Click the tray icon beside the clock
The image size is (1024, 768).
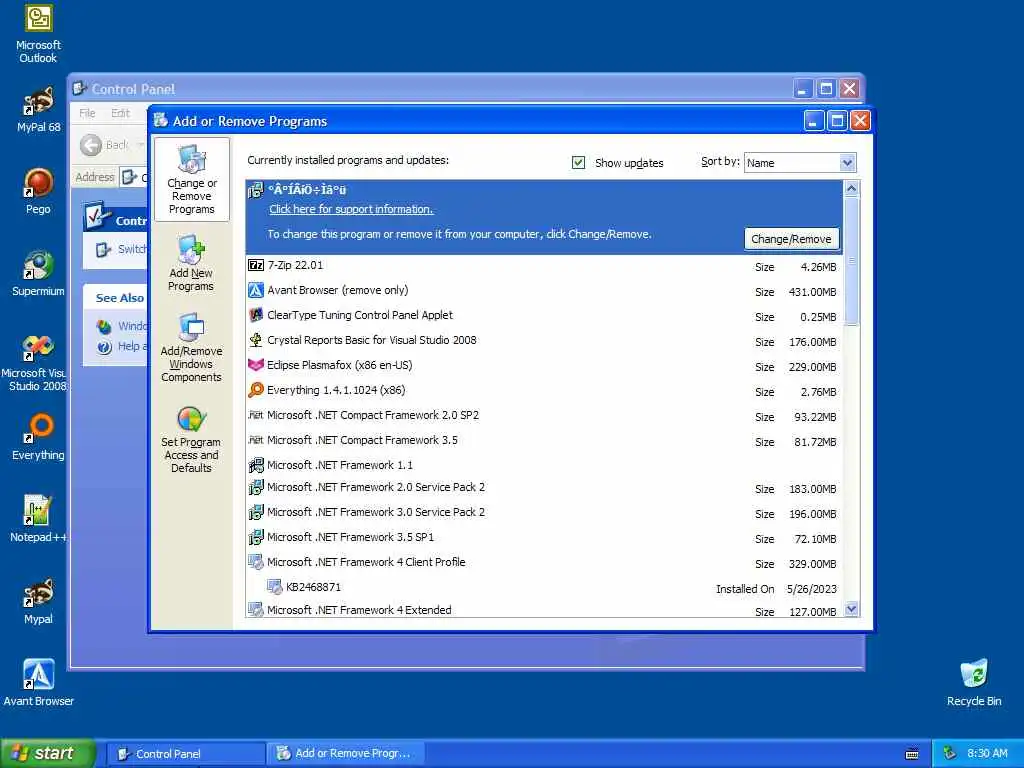click(950, 753)
